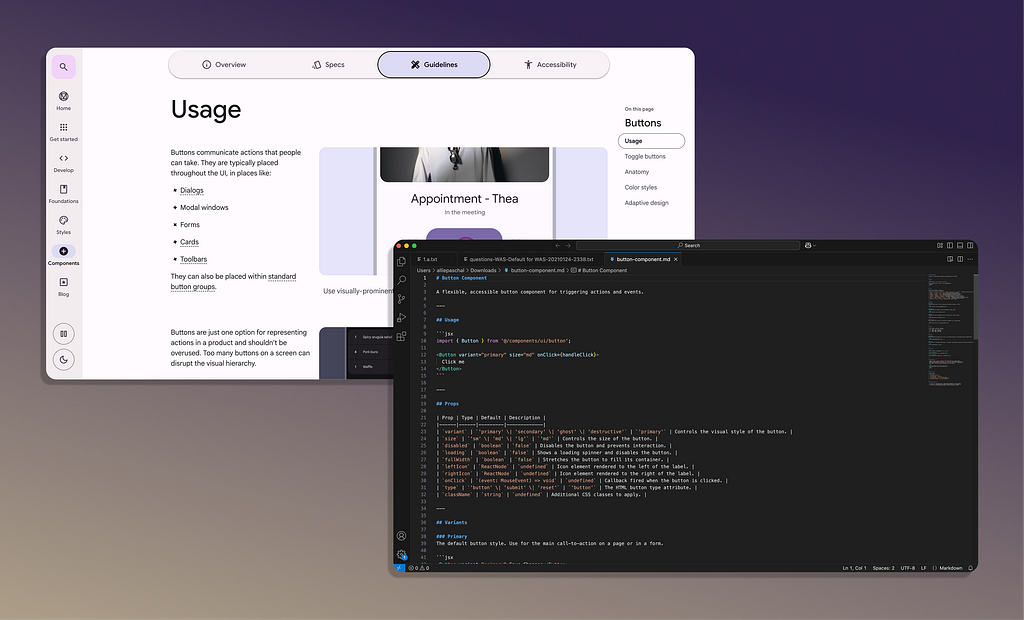This screenshot has width=1024, height=620.
Task: Focus the VS Code command center Search box
Action: click(688, 246)
